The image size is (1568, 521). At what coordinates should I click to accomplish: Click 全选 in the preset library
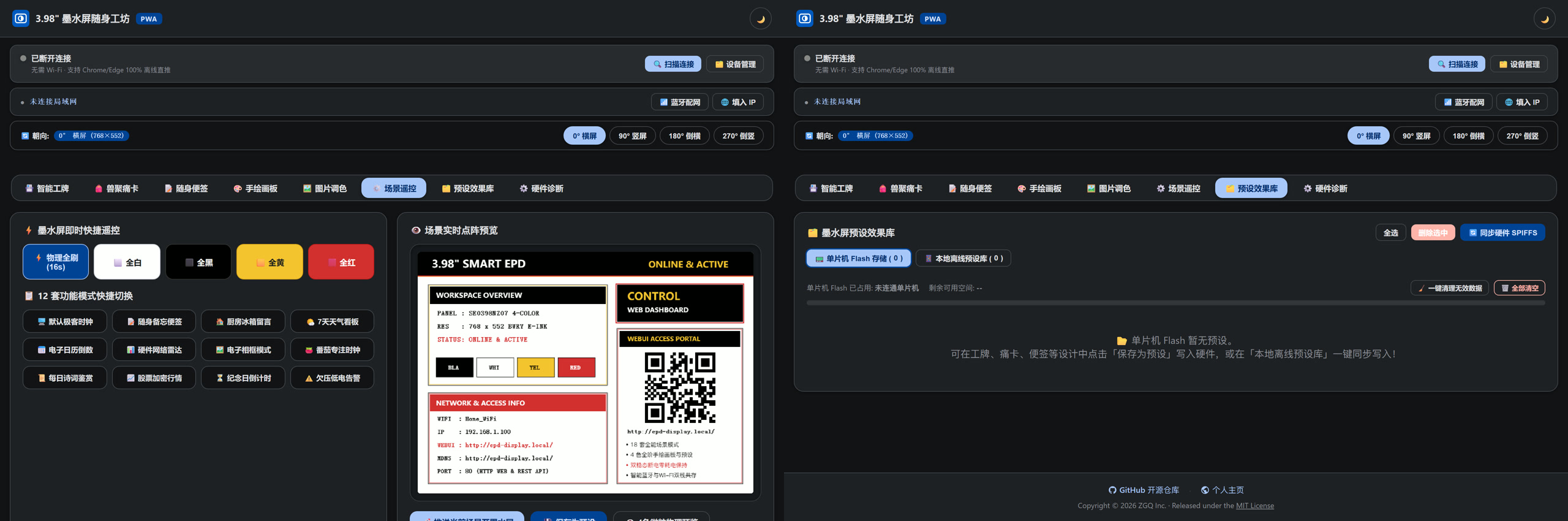pos(1390,232)
